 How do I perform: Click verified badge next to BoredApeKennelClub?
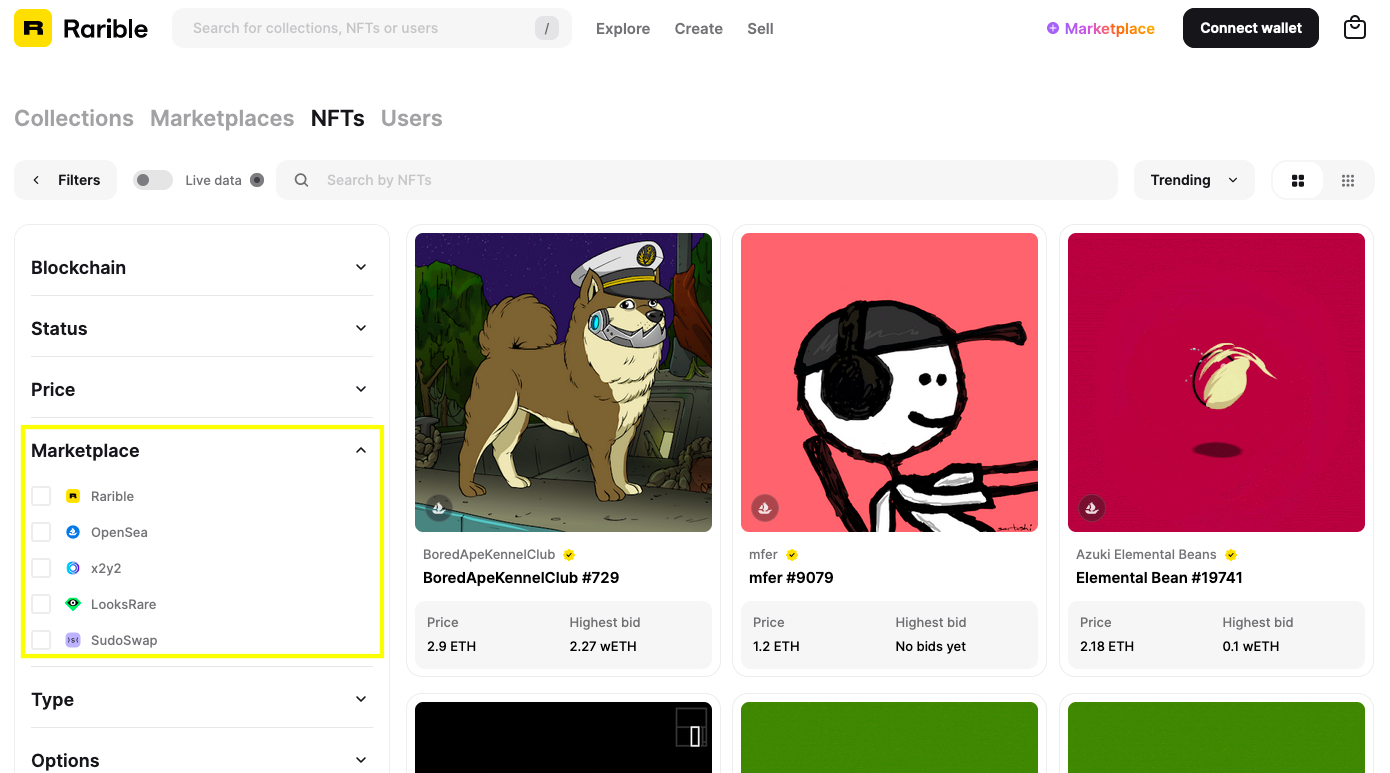[569, 555]
